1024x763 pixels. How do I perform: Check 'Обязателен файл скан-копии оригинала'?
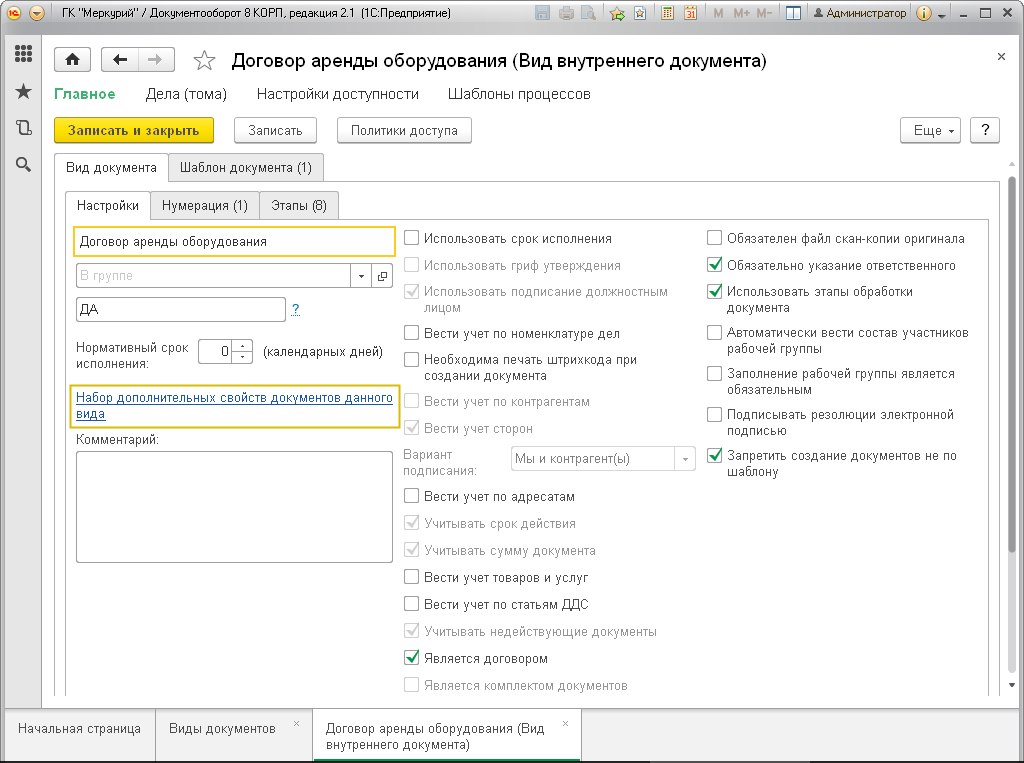tap(714, 238)
